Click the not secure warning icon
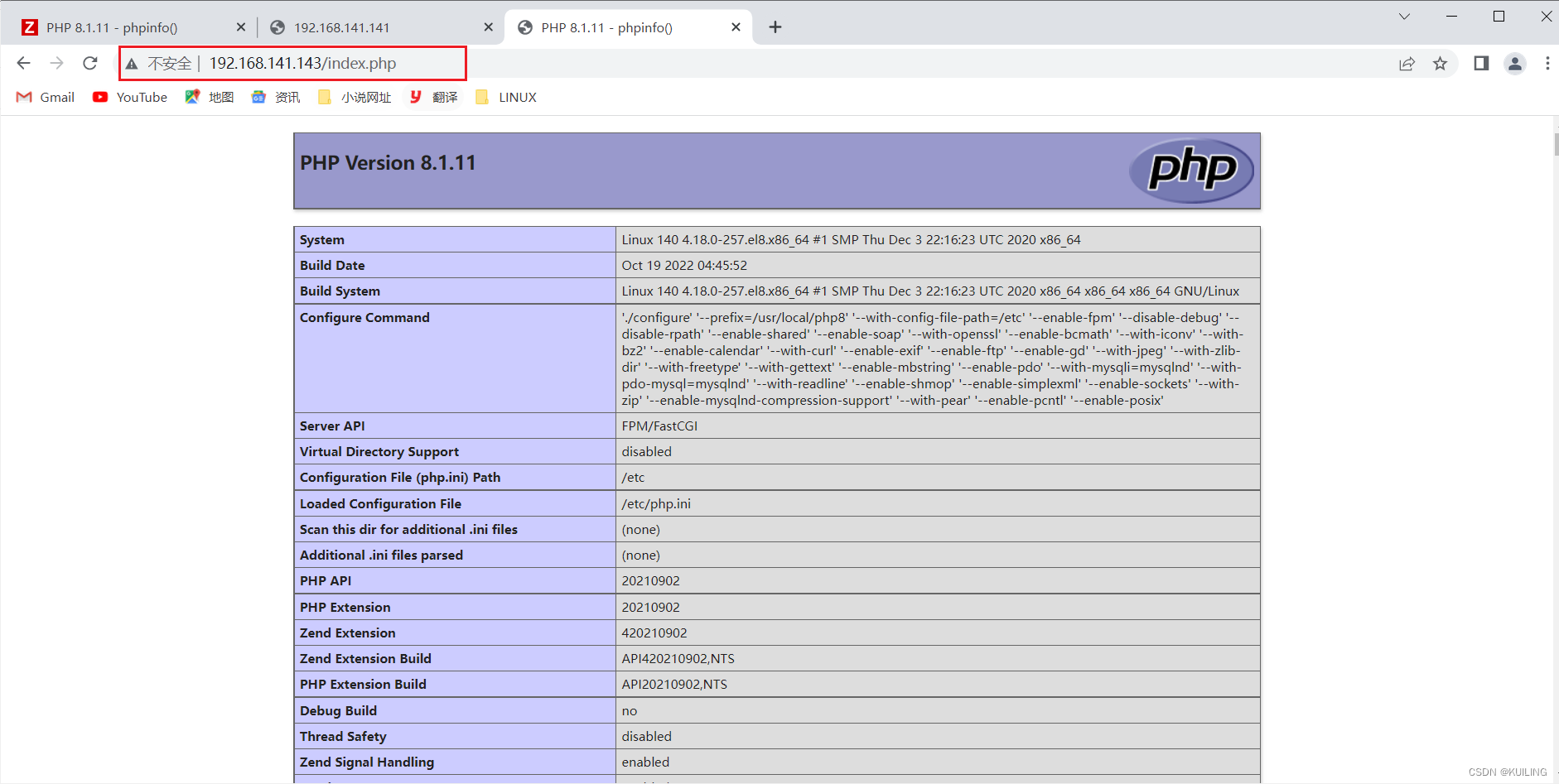The height and width of the screenshot is (784, 1559). coord(132,64)
